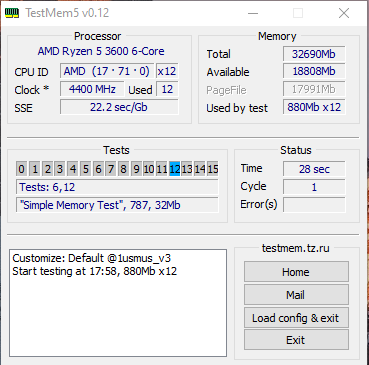This screenshot has height=365, width=369.
Task: Click highlighted test box 12
Action: [x=175, y=169]
